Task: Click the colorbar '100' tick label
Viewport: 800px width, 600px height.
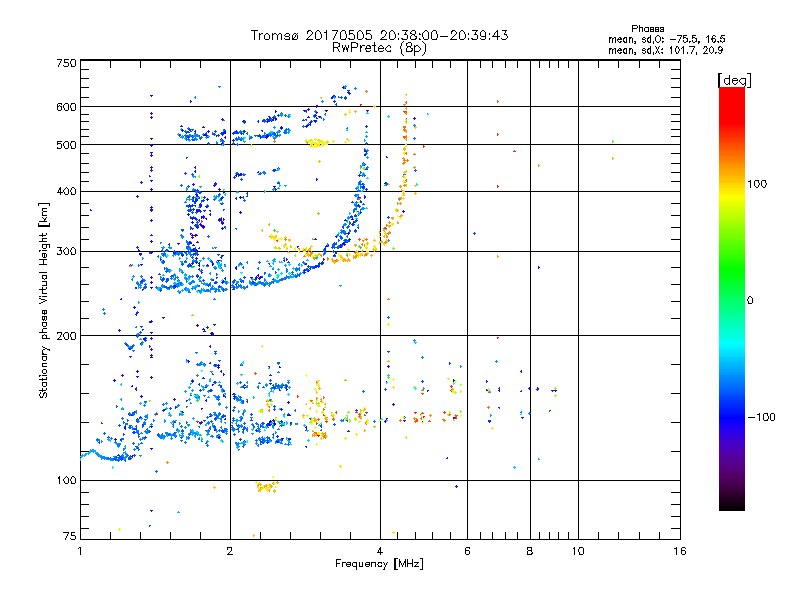Action: [x=757, y=184]
